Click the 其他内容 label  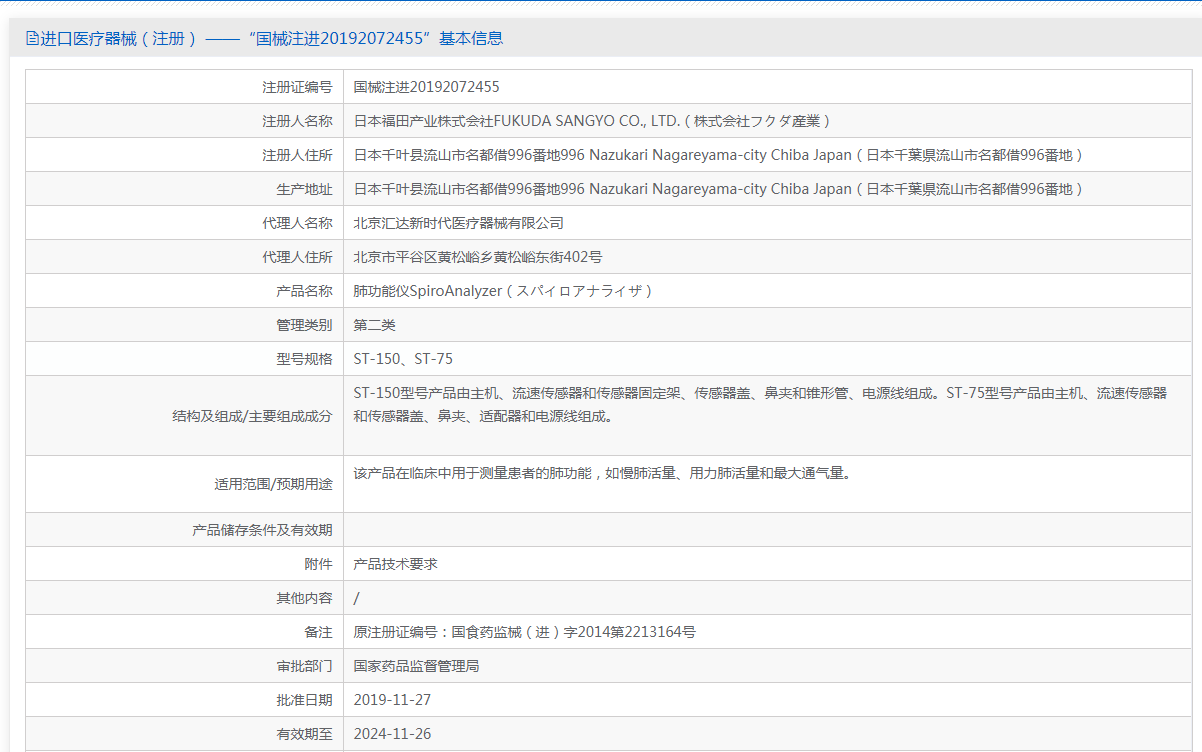[304, 598]
